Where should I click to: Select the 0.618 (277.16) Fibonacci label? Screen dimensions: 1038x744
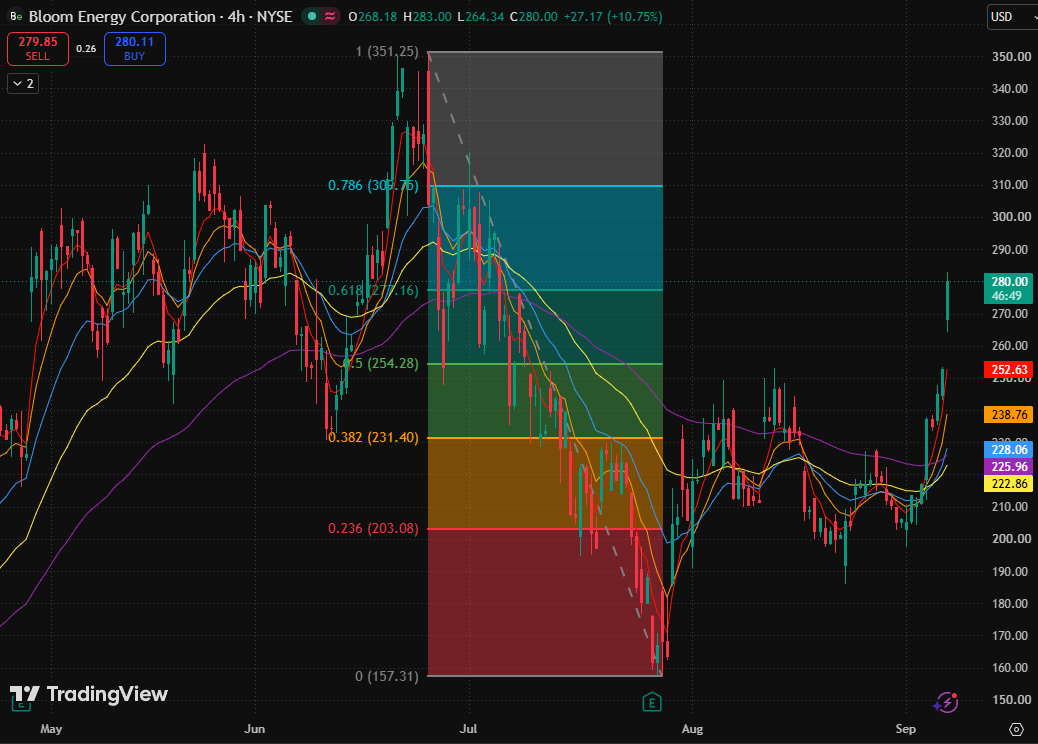(373, 290)
